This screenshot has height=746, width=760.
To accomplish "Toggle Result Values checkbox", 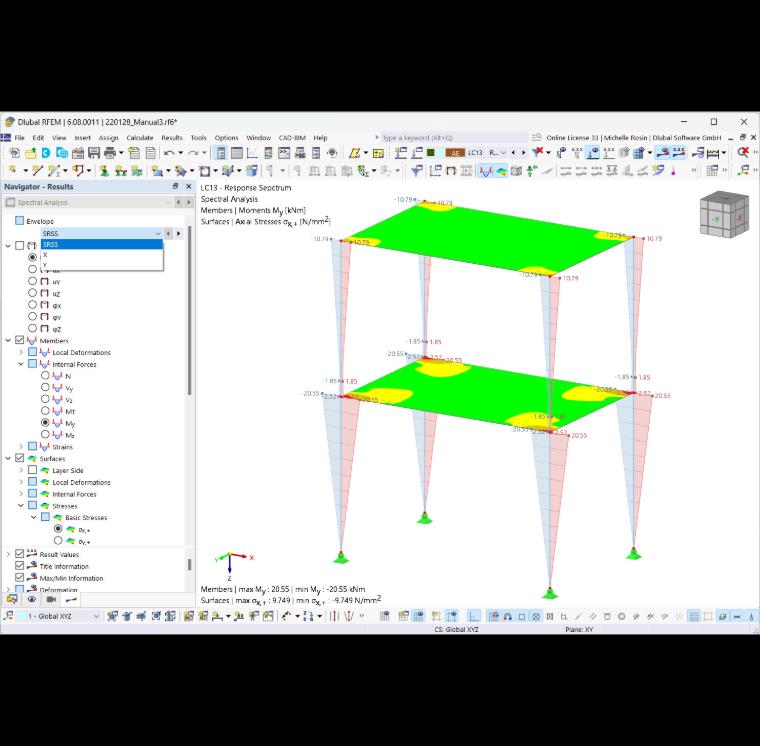I will (x=19, y=554).
